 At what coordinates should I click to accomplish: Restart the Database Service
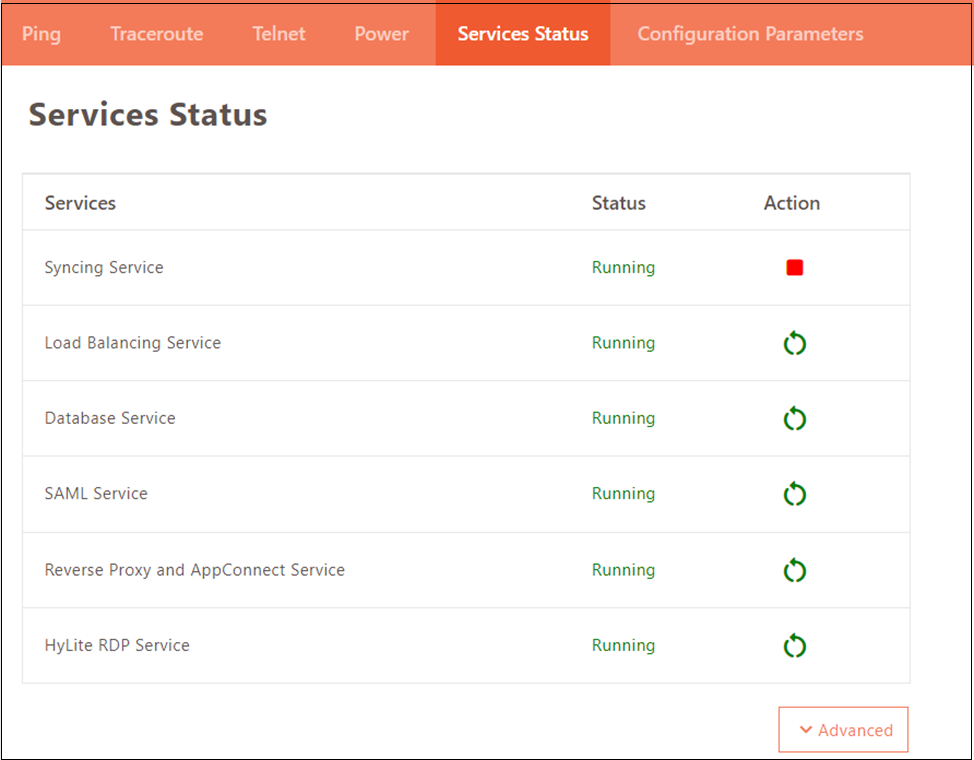click(794, 418)
